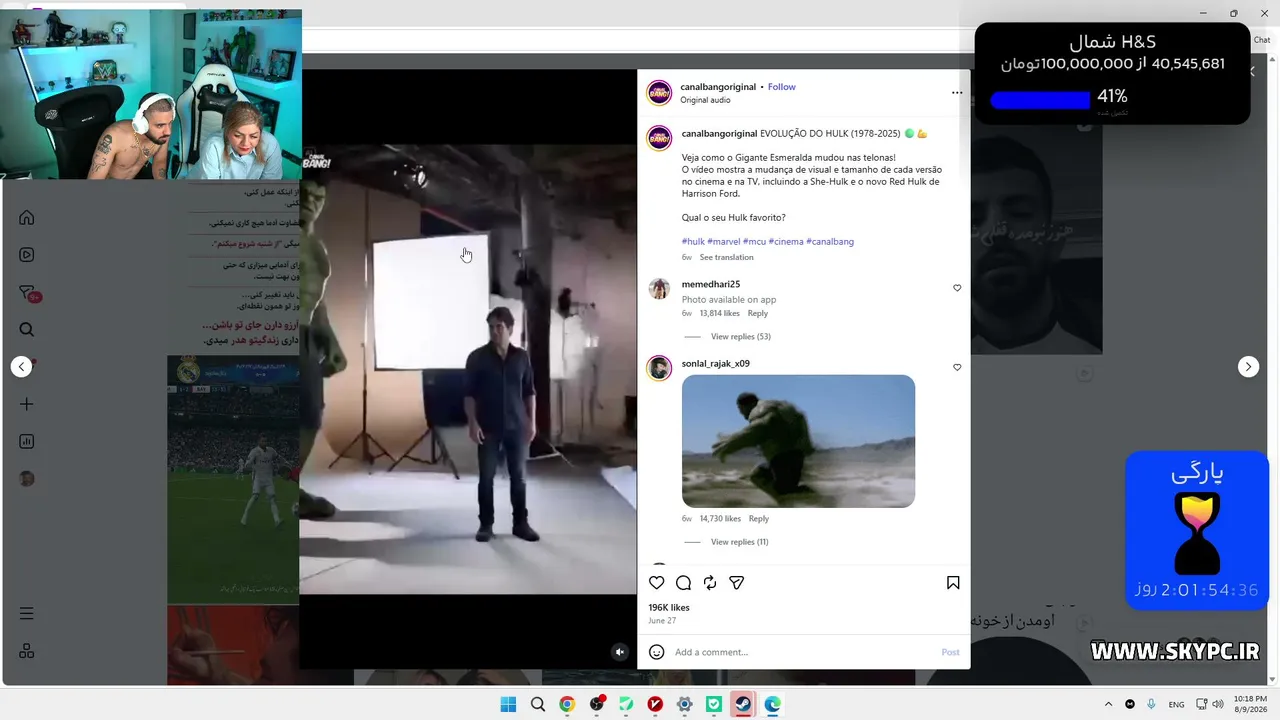The width and height of the screenshot is (1280, 720).
Task: Open Windows taskbar search
Action: point(538,704)
